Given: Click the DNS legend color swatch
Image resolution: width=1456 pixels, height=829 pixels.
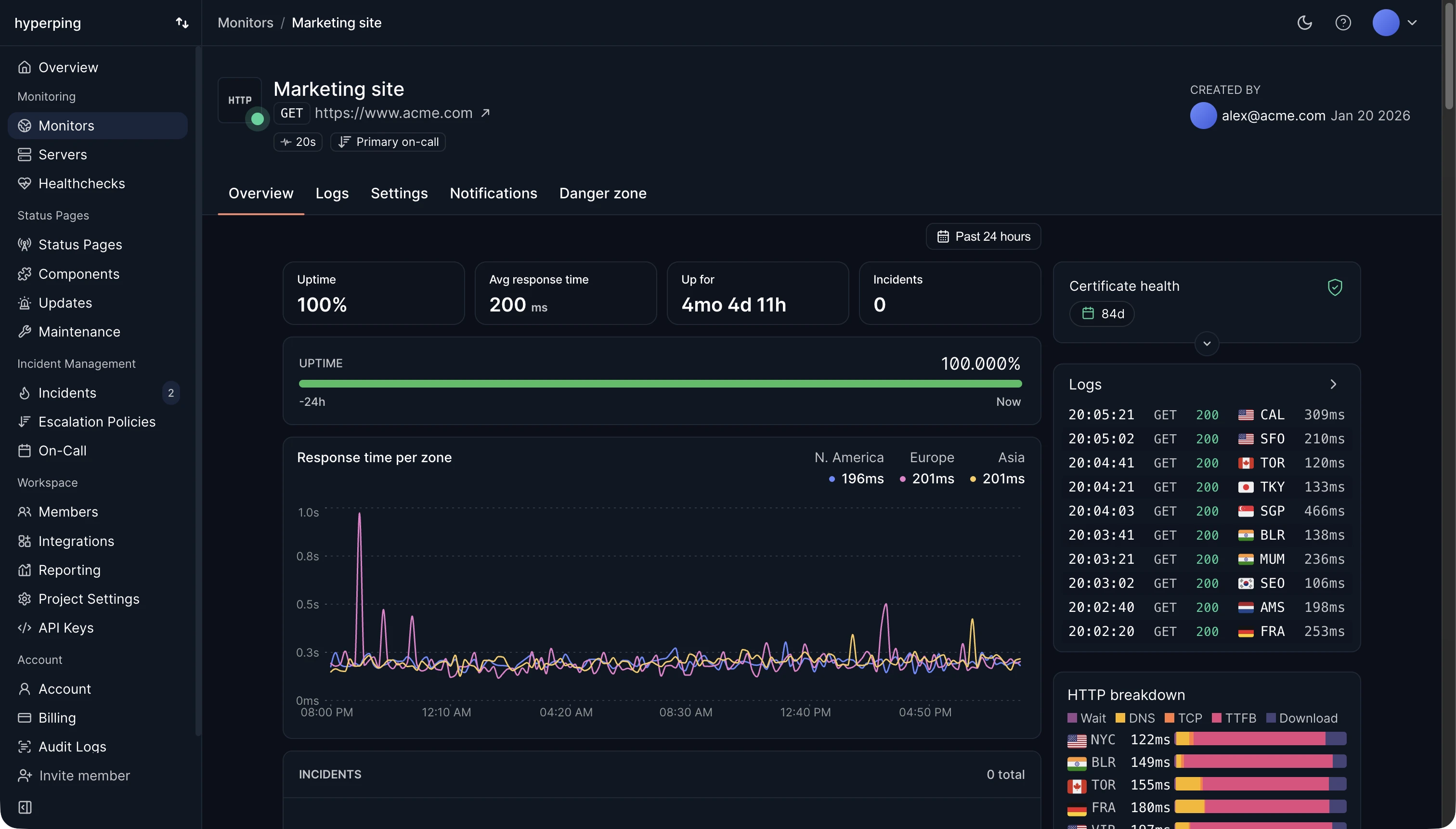Looking at the screenshot, I should coord(1120,718).
